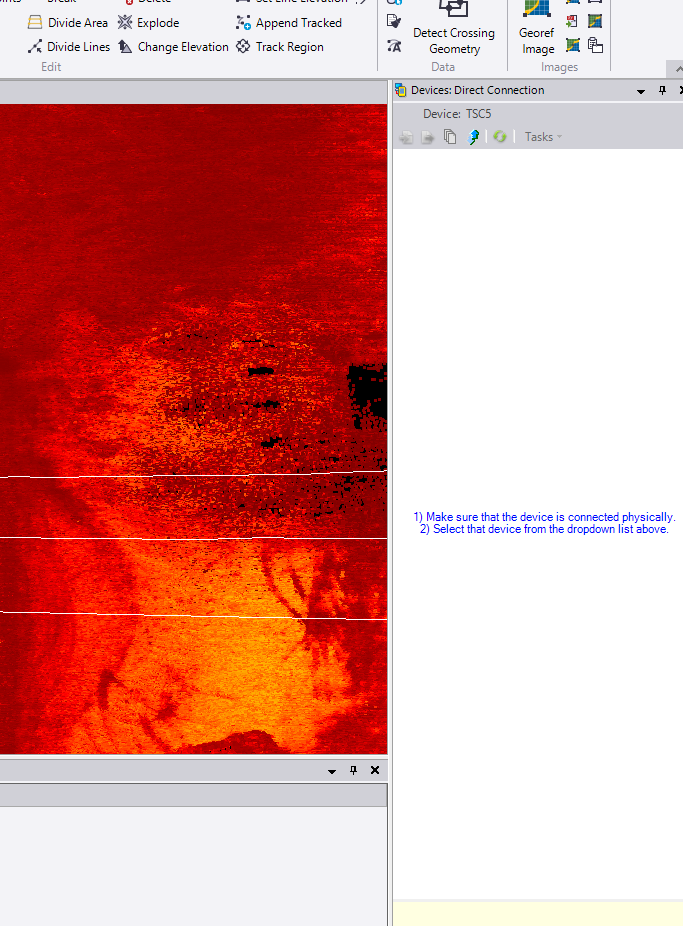
Task: Click Append Tracked in the ribbon
Action: (x=289, y=22)
